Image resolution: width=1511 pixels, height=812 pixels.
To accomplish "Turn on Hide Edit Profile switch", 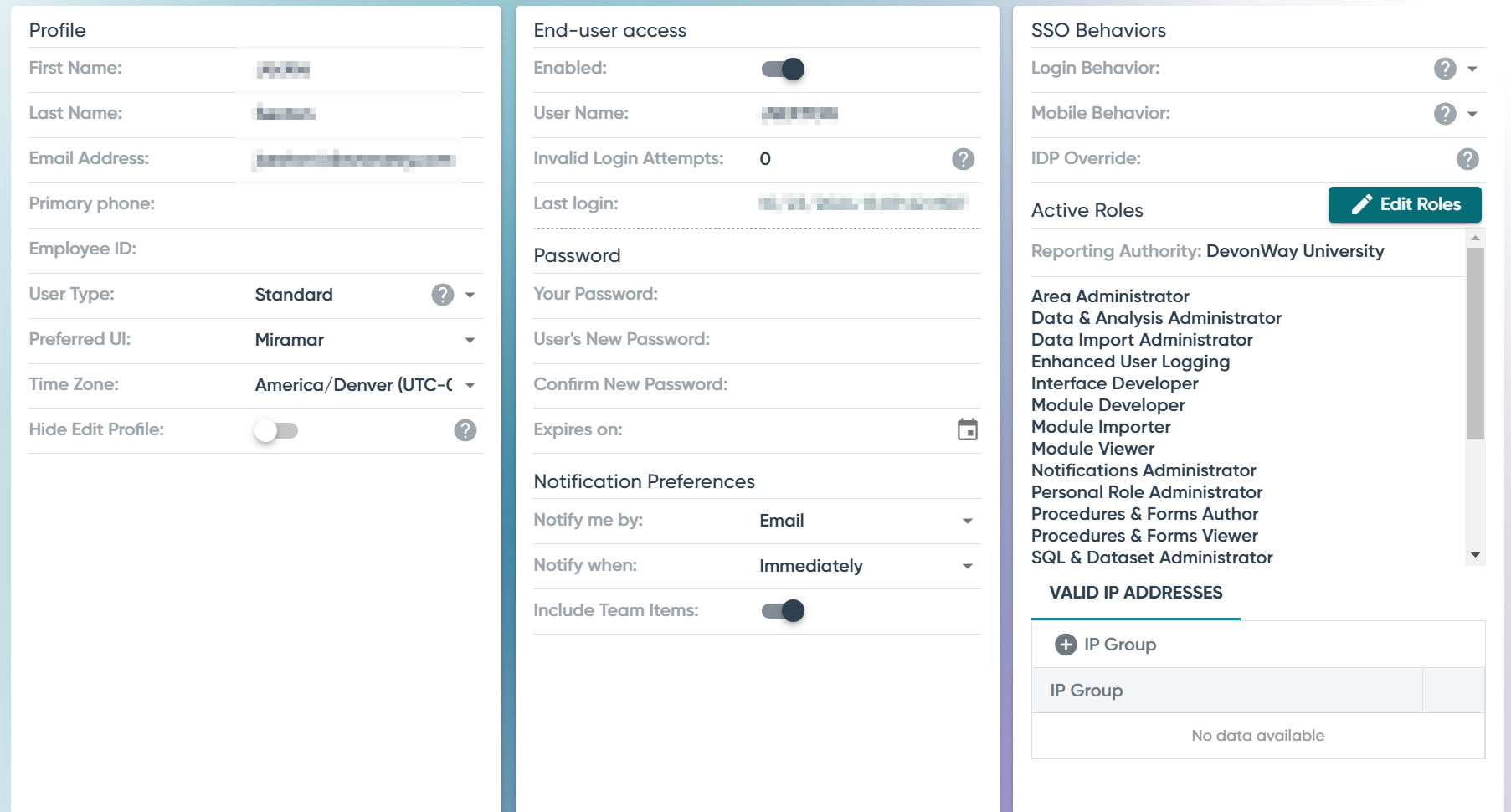I will click(276, 430).
